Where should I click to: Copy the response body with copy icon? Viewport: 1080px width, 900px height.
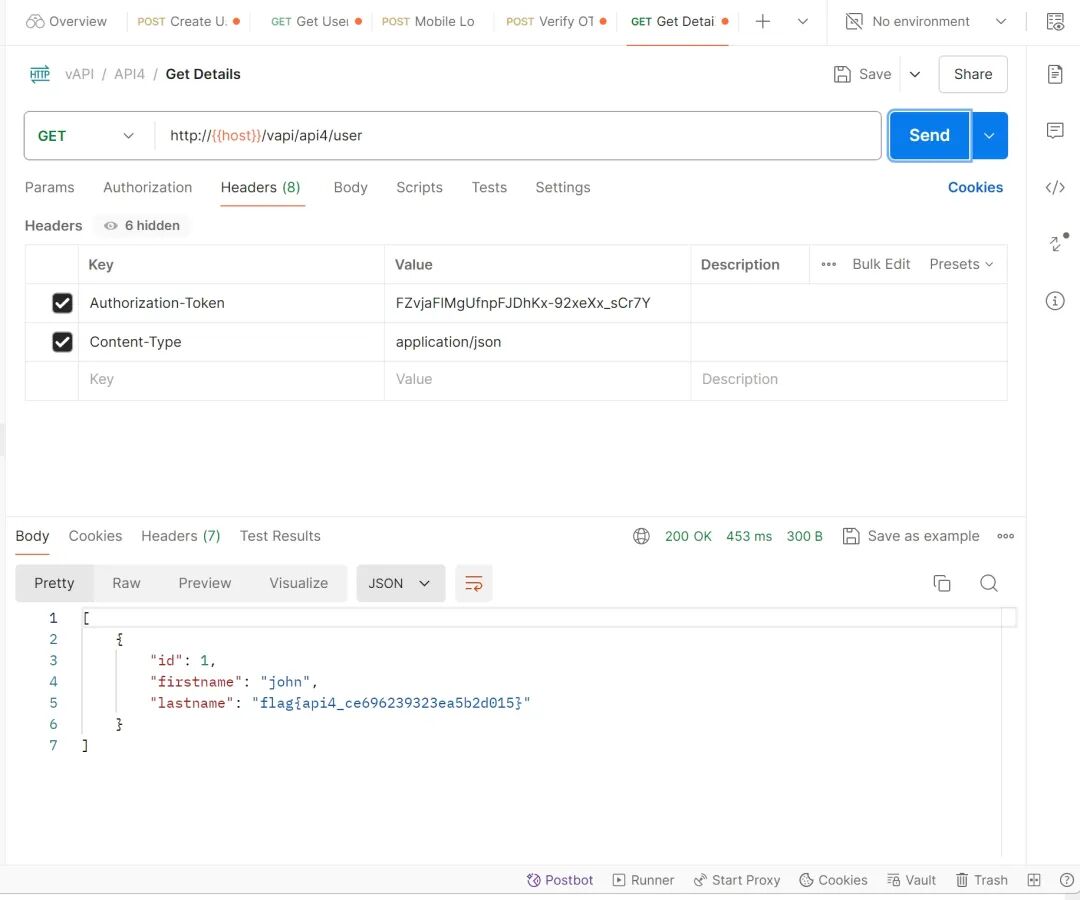pyautogui.click(x=941, y=583)
